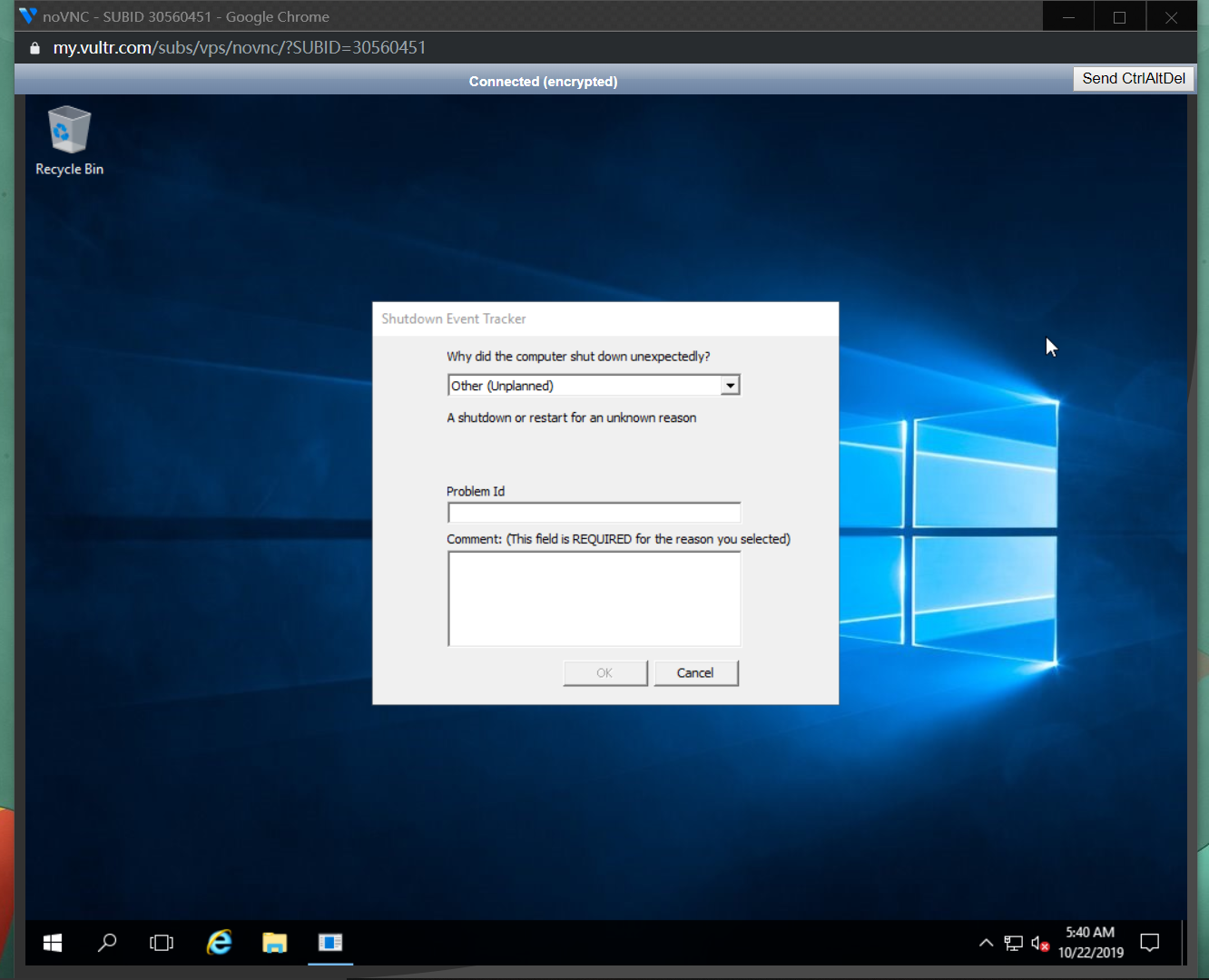Click the taskbar search magnifier icon
This screenshot has width=1209, height=980.
107,943
